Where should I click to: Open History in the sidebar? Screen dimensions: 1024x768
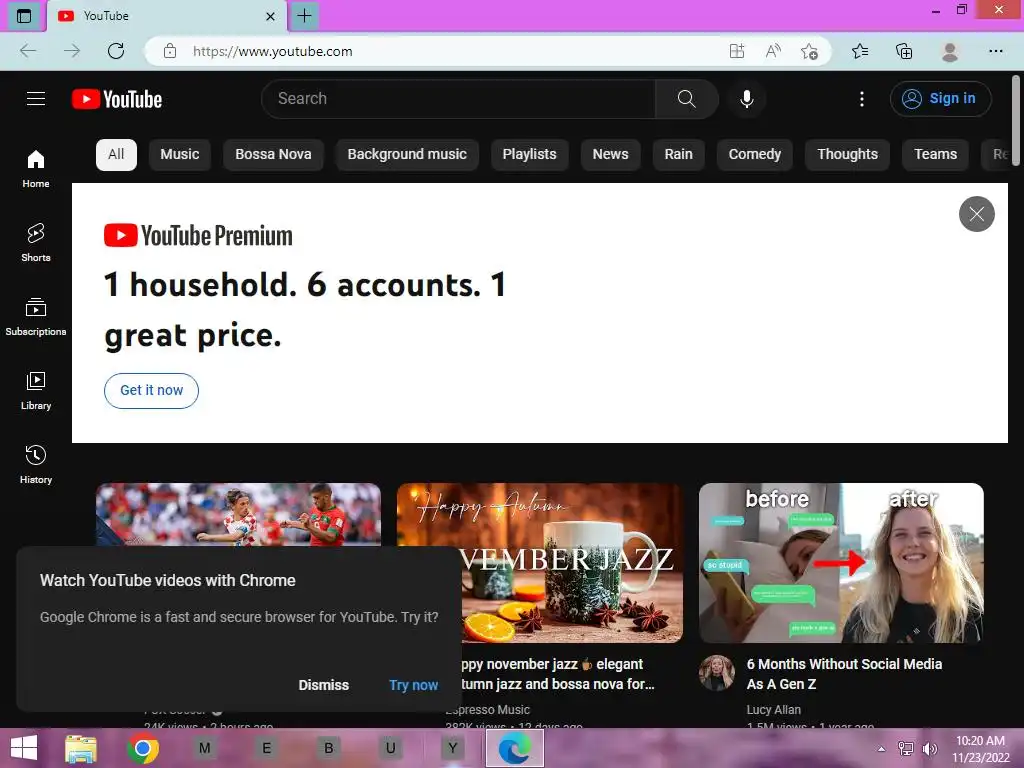[x=36, y=464]
